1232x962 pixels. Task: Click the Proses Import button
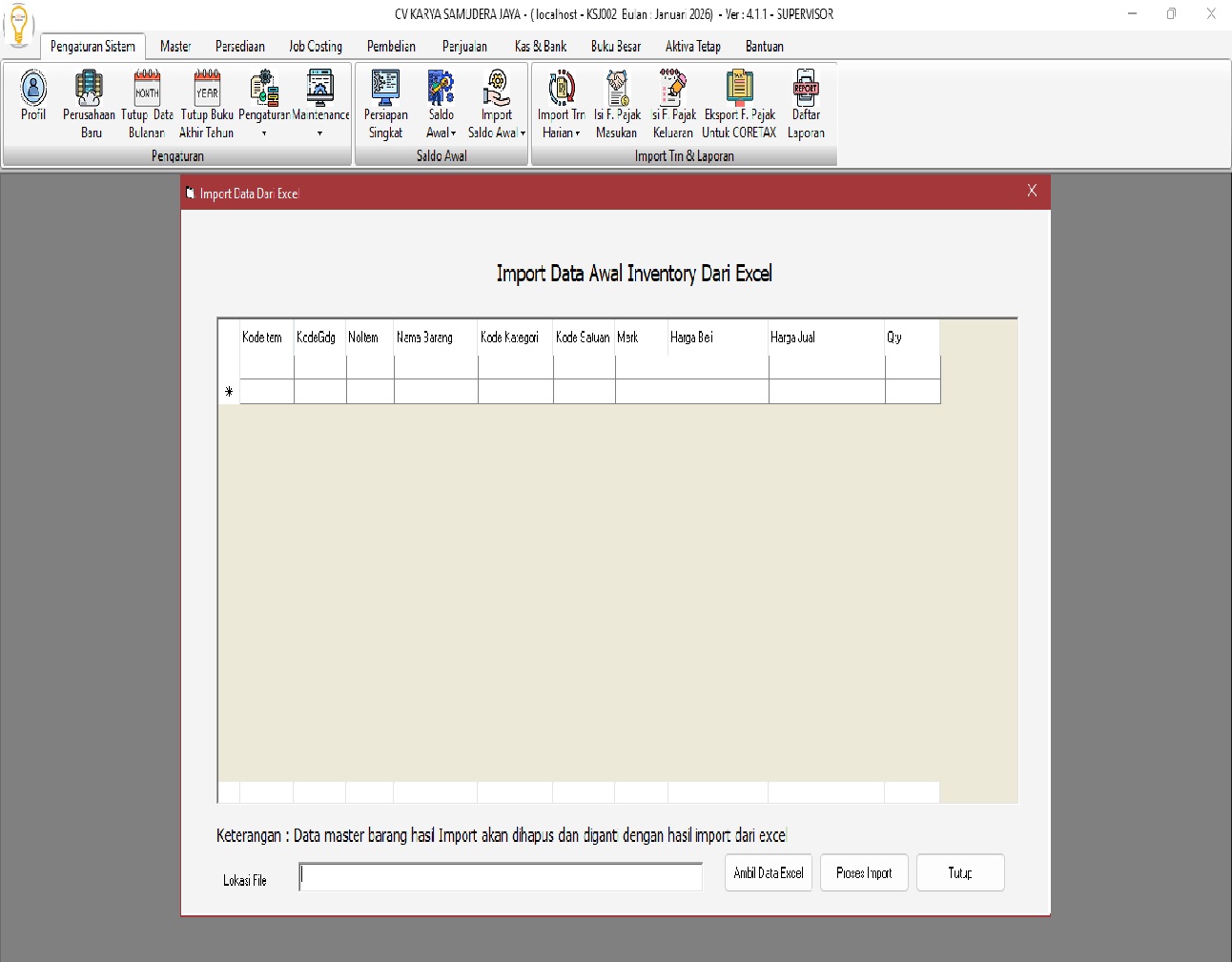click(x=864, y=873)
